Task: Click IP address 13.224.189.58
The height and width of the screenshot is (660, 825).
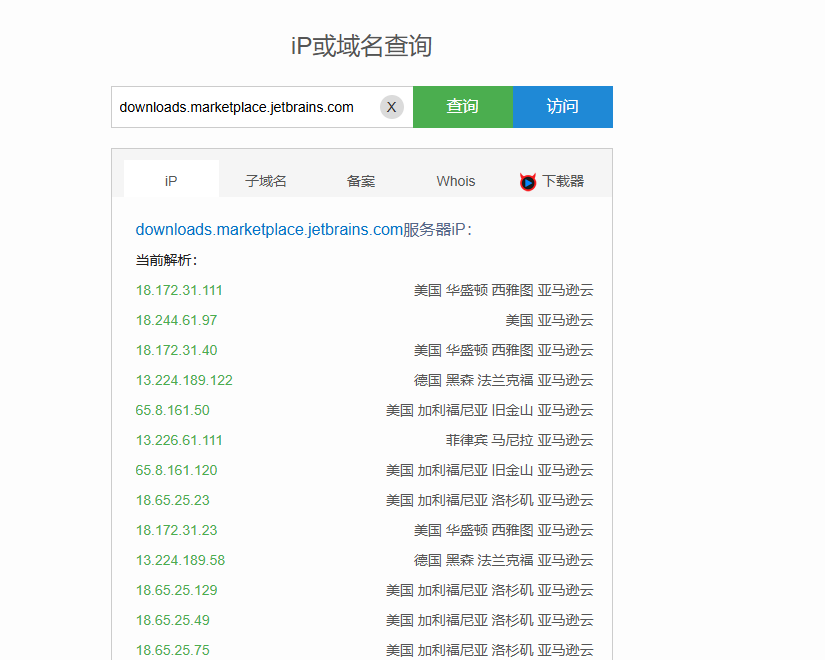Action: click(x=180, y=561)
